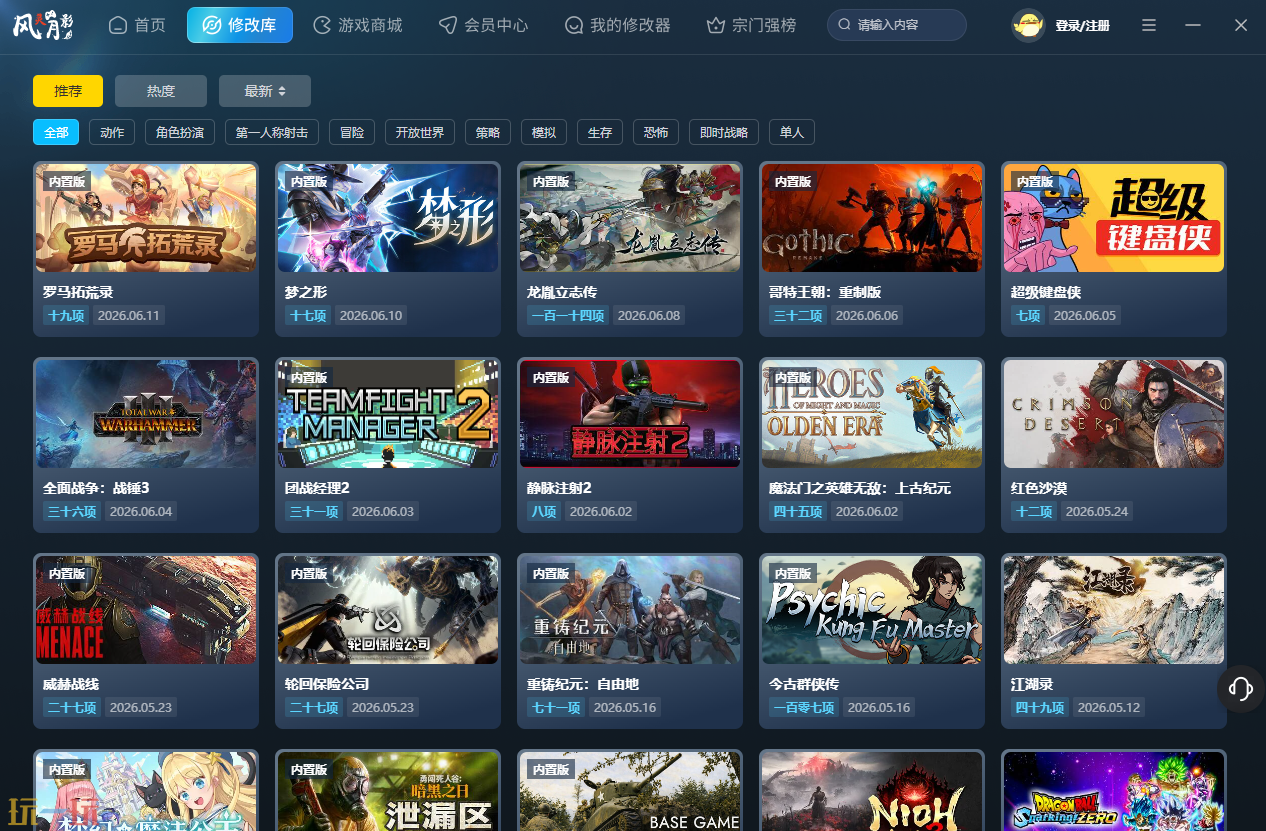Open 重铸纪元 自由地 thumbnail

pos(630,610)
